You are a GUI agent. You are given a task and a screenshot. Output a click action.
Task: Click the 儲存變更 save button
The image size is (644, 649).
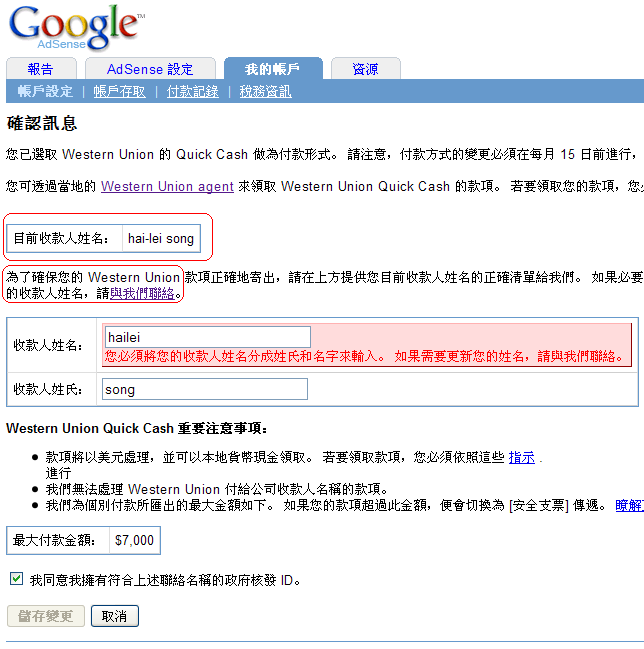(x=46, y=616)
